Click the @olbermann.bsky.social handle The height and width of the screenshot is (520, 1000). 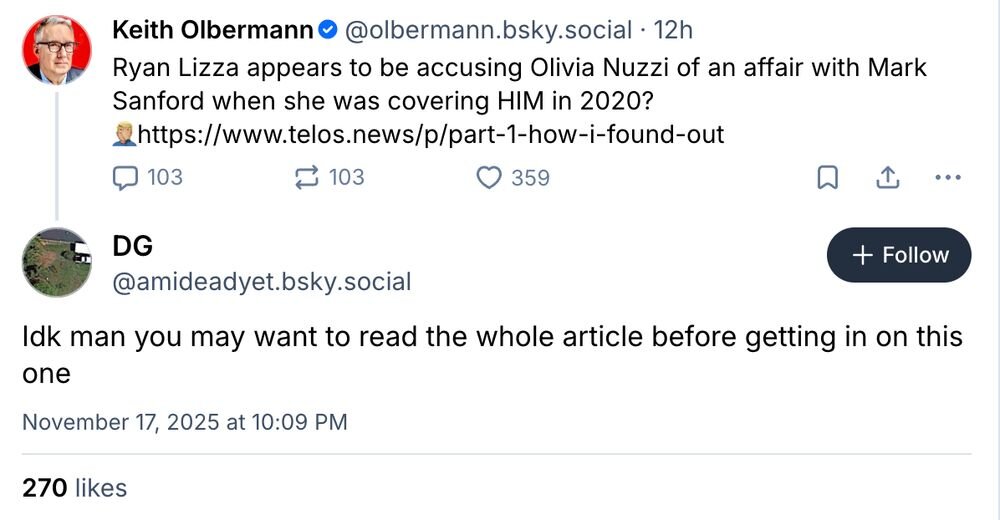[x=488, y=31]
